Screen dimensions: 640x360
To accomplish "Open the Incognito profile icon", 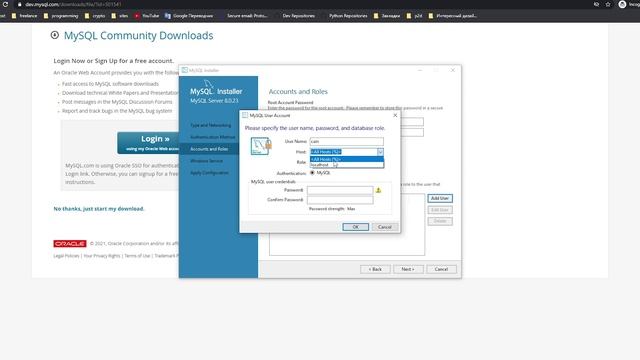I will (x=622, y=4).
